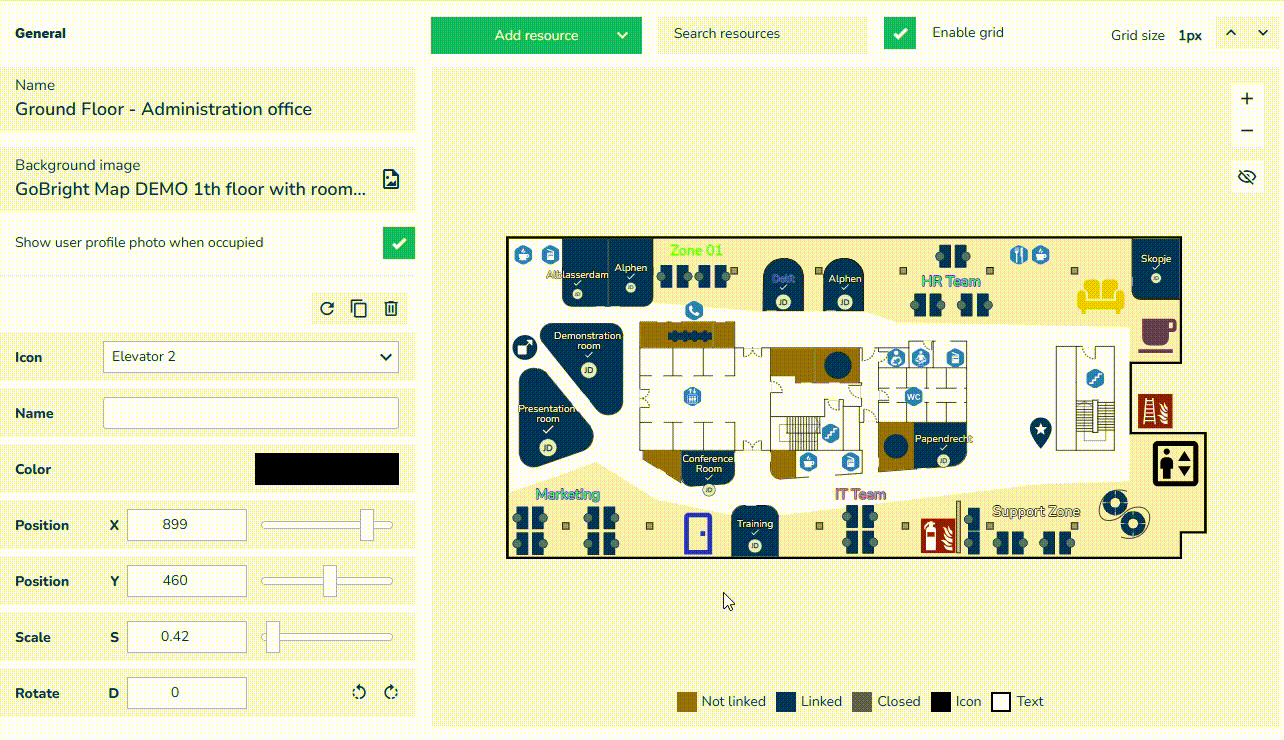The image size is (1284, 740).
Task: Click the elevator icon on the map
Action: [1175, 464]
